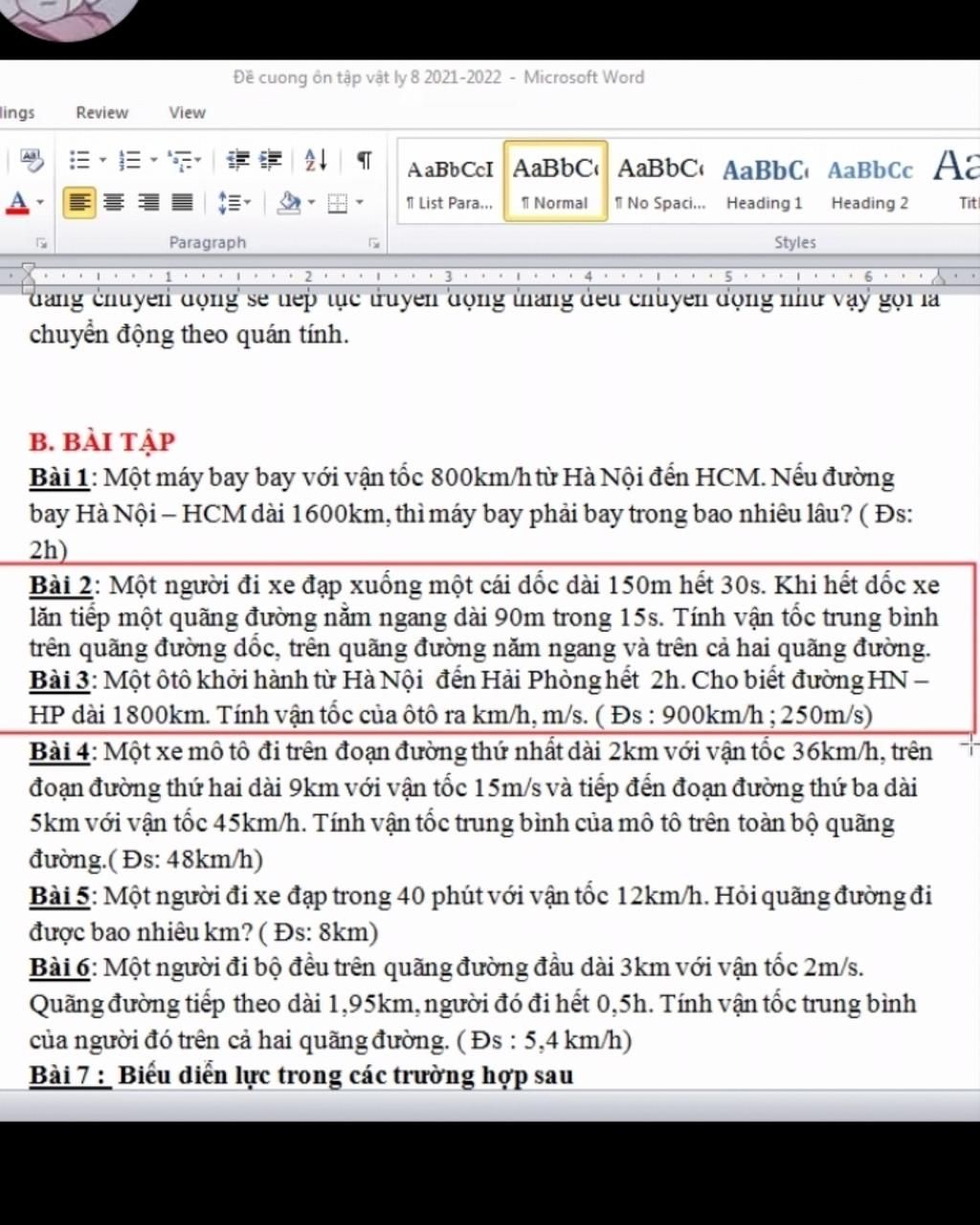Open the Shading color dropdown arrow
The height and width of the screenshot is (1225, 980).
tap(312, 202)
